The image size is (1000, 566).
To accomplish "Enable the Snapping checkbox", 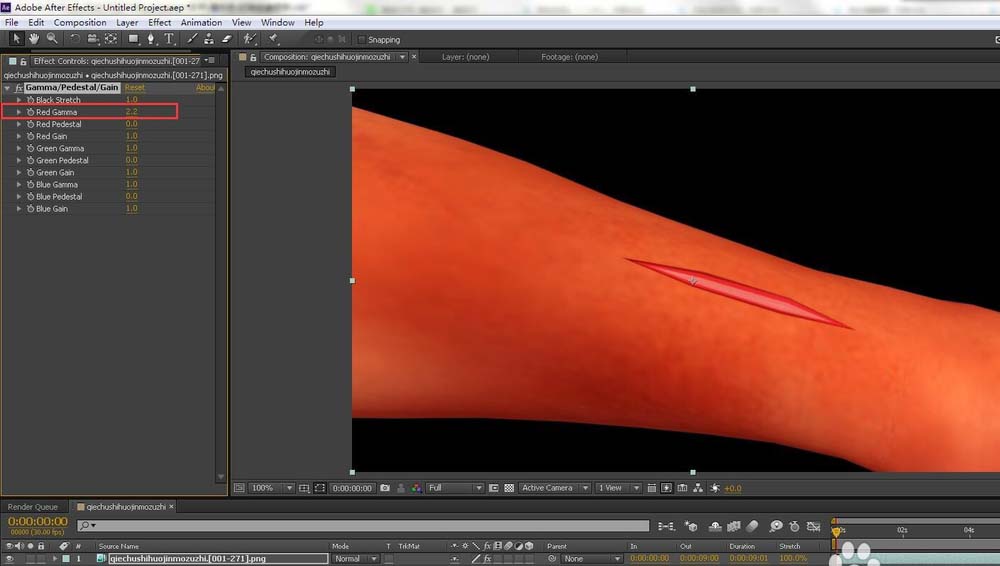I will (x=362, y=40).
